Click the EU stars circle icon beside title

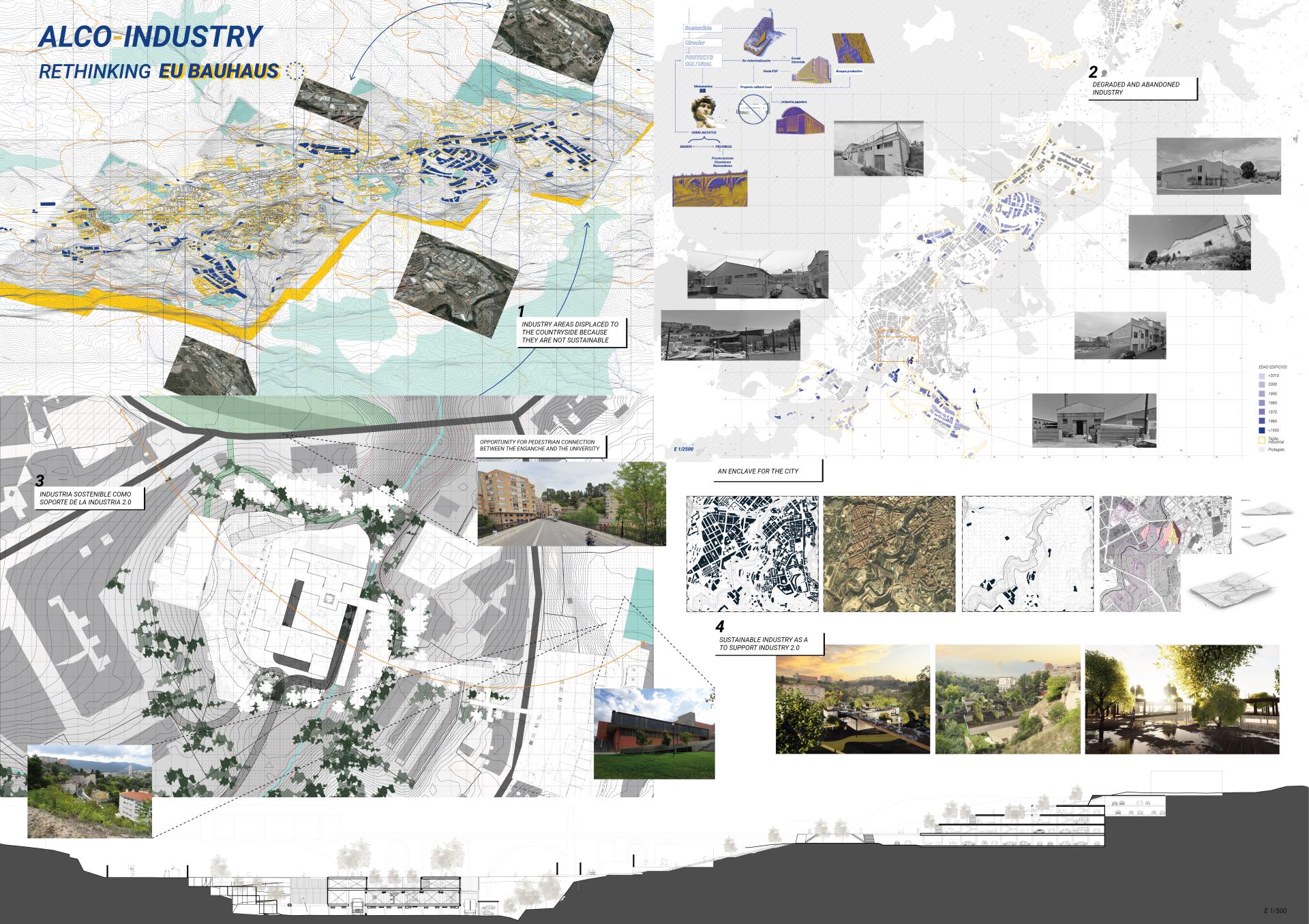coord(295,70)
